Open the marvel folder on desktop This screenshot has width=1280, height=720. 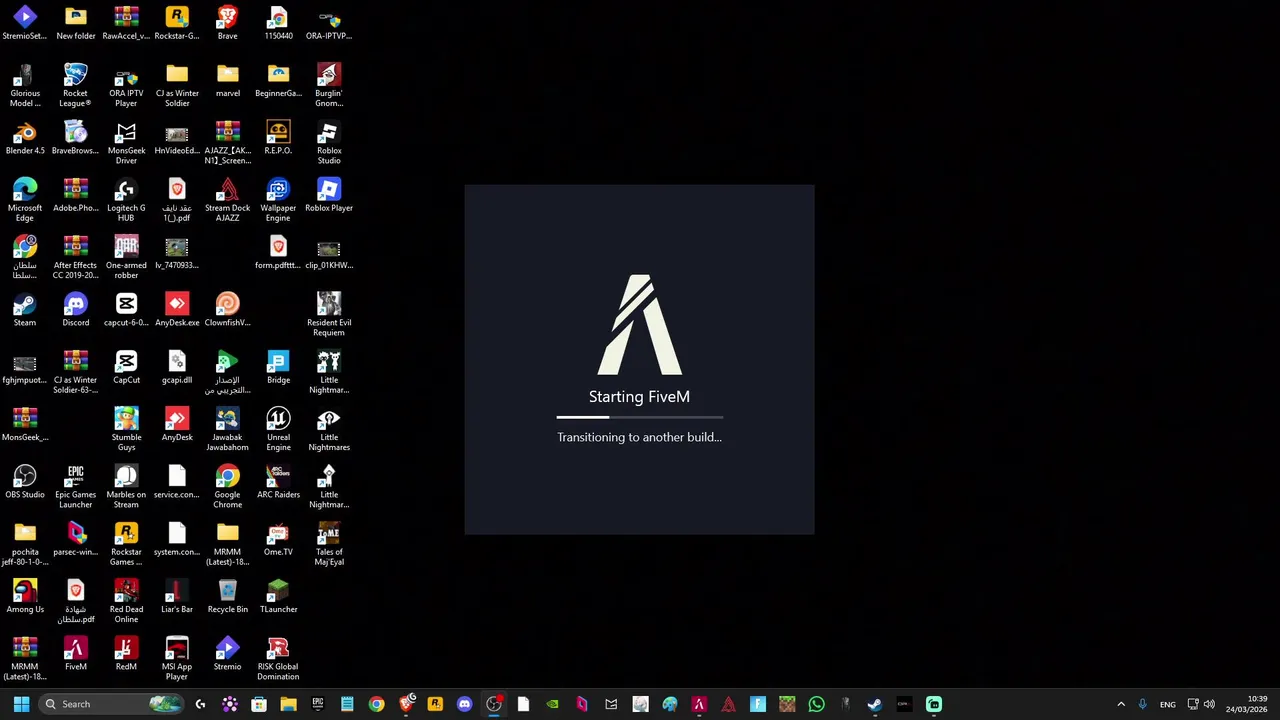click(x=227, y=80)
